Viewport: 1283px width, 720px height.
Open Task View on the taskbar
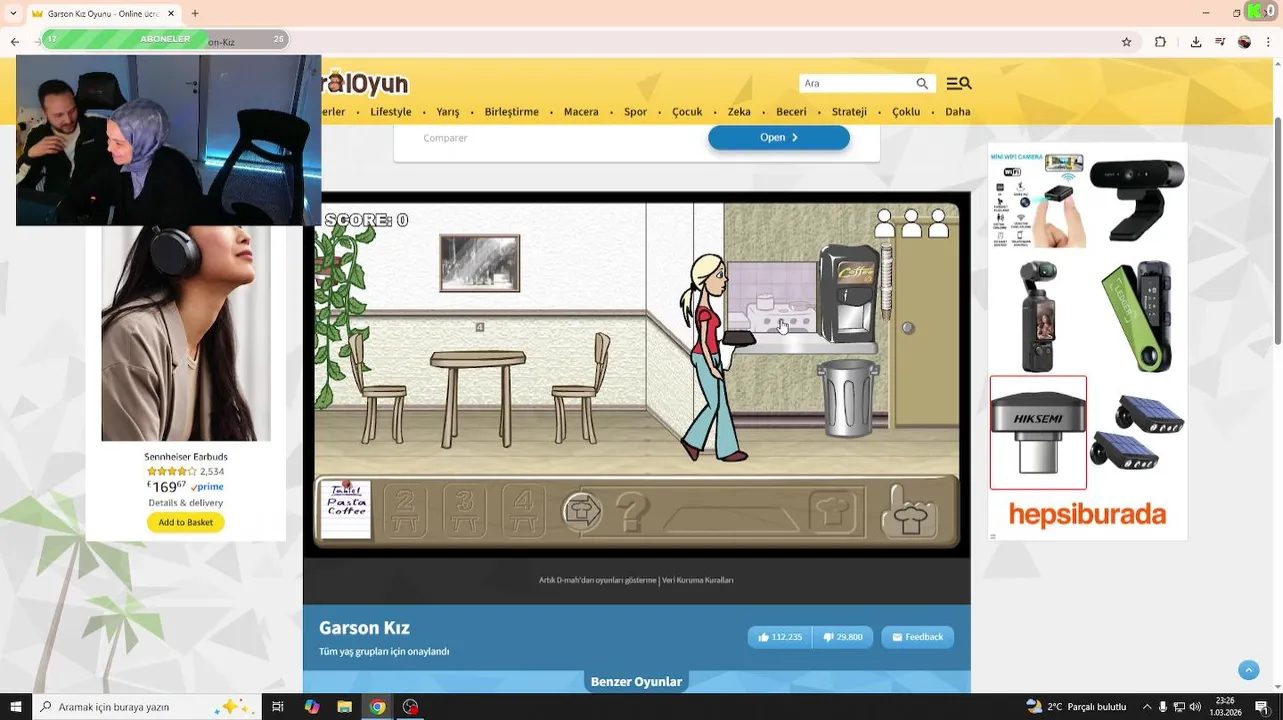click(278, 707)
